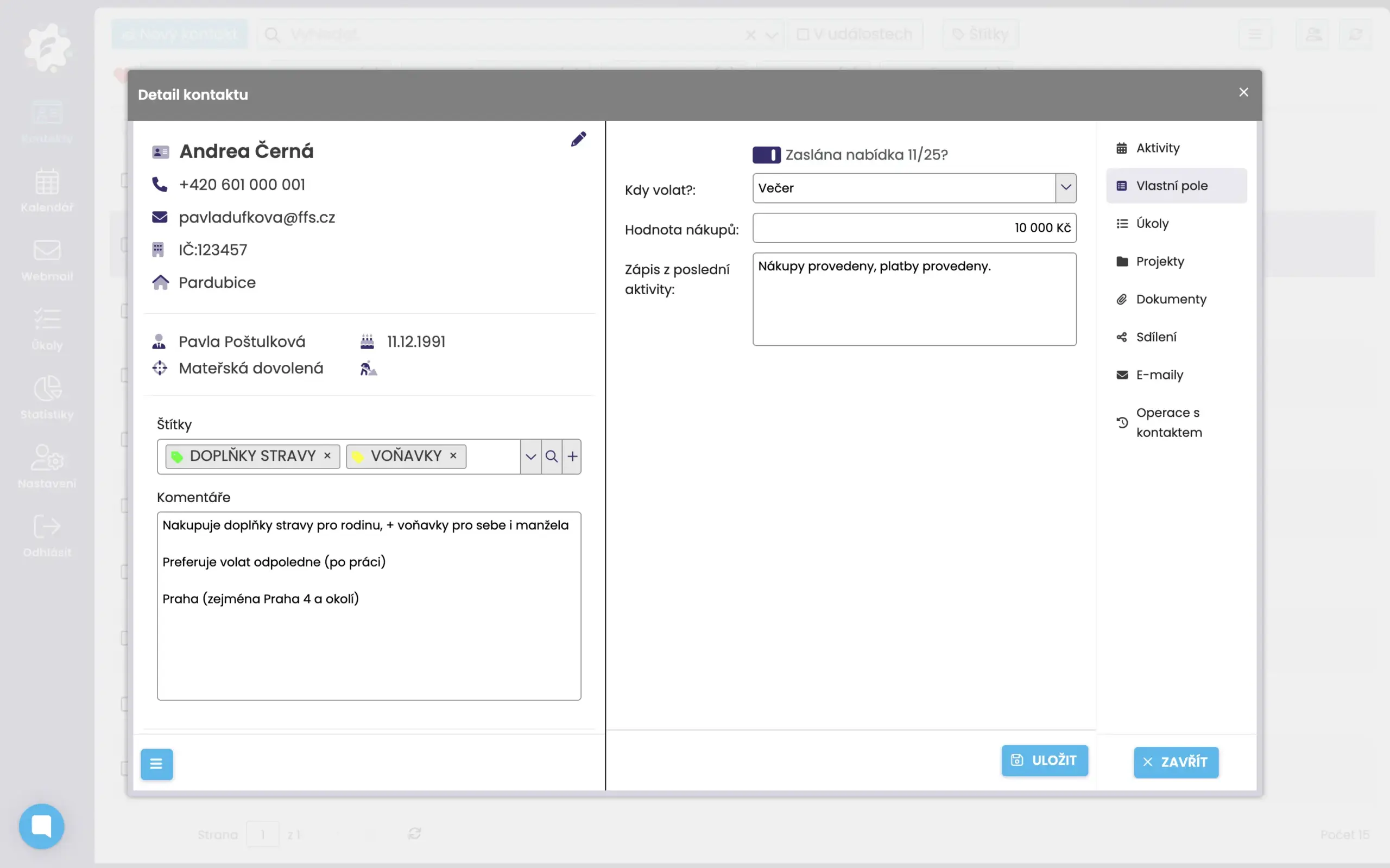
Task: Remove the VOŇAVKY tag
Action: coord(453,455)
